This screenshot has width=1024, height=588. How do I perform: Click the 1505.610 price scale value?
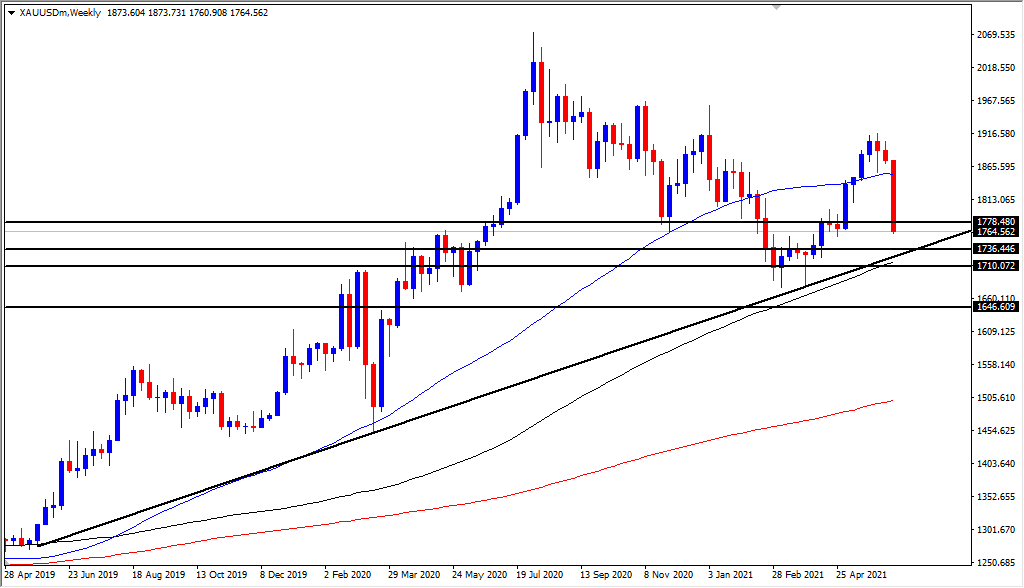pyautogui.click(x=996, y=398)
